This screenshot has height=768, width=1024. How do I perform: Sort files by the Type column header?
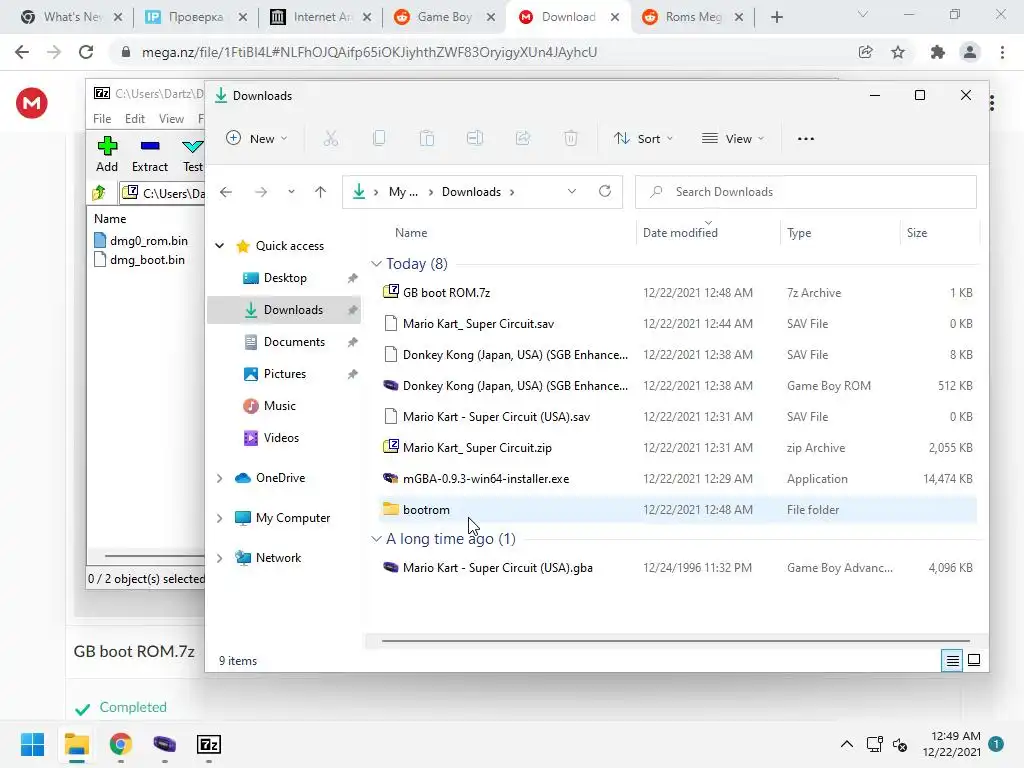click(x=799, y=233)
